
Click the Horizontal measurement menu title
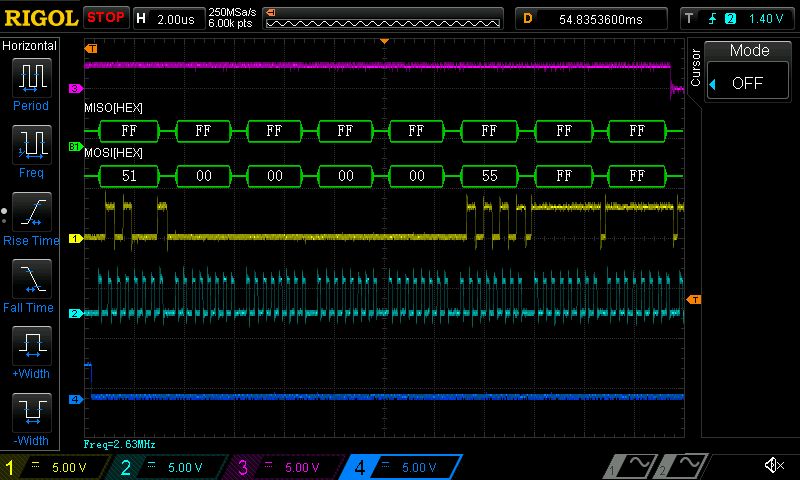30,46
